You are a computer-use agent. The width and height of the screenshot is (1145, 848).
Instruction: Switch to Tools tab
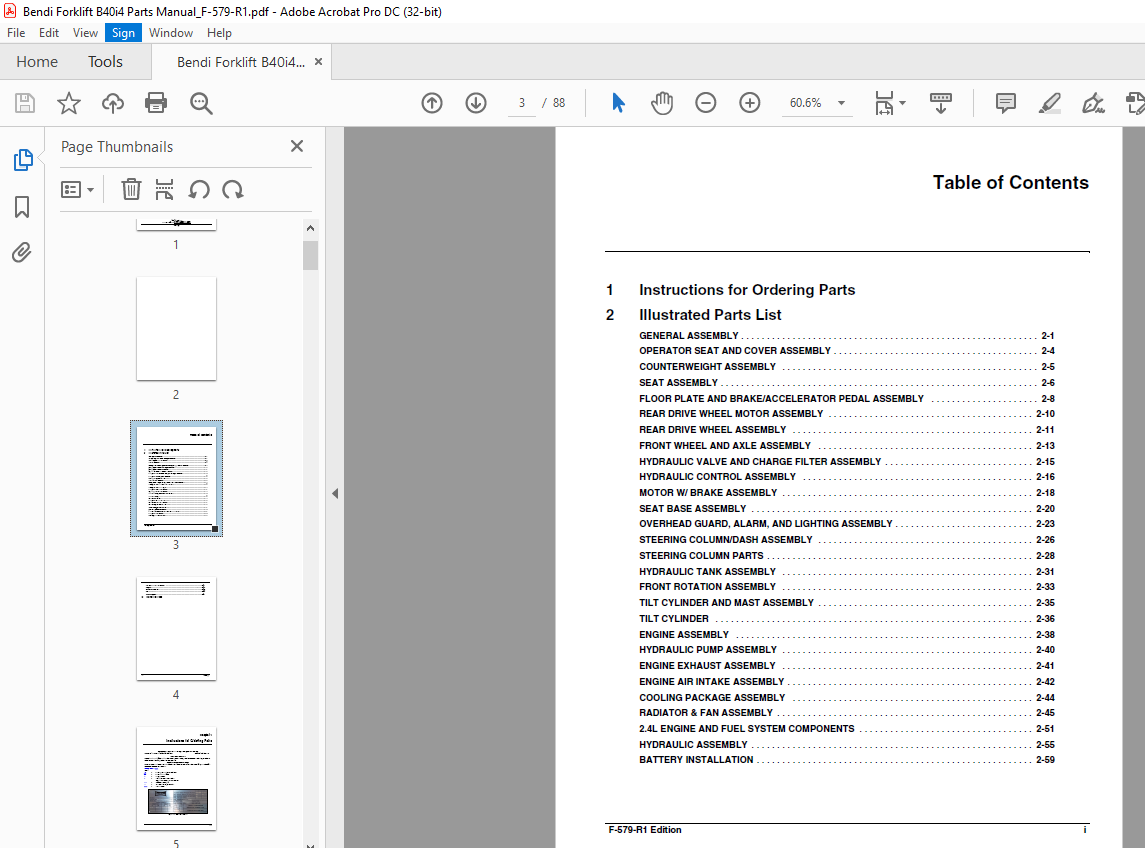[x=105, y=62]
